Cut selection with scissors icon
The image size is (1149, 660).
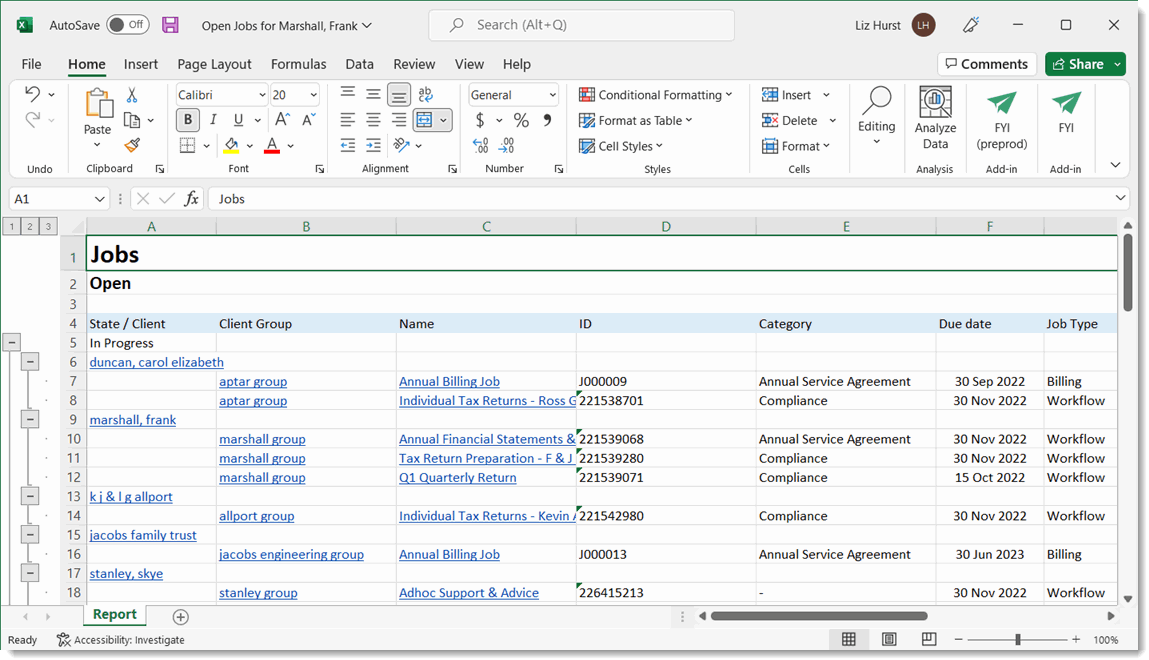pos(132,94)
